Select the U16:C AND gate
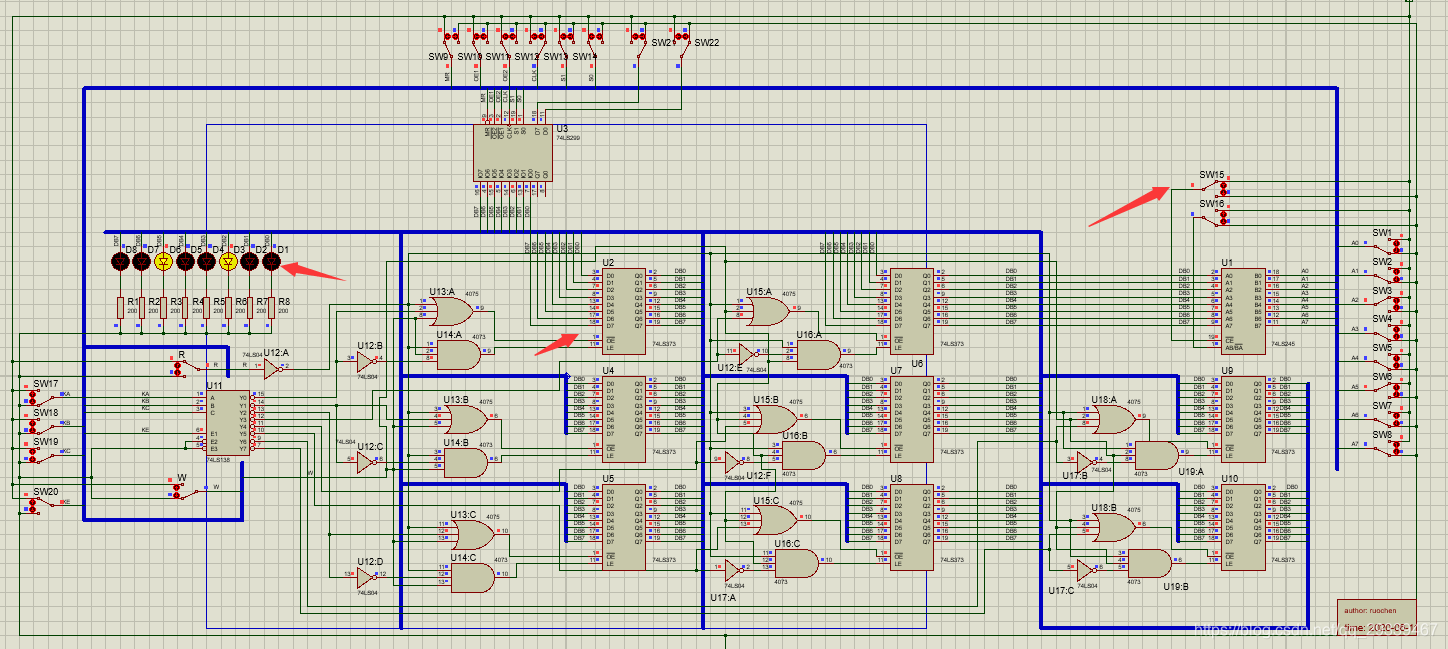 (x=796, y=561)
